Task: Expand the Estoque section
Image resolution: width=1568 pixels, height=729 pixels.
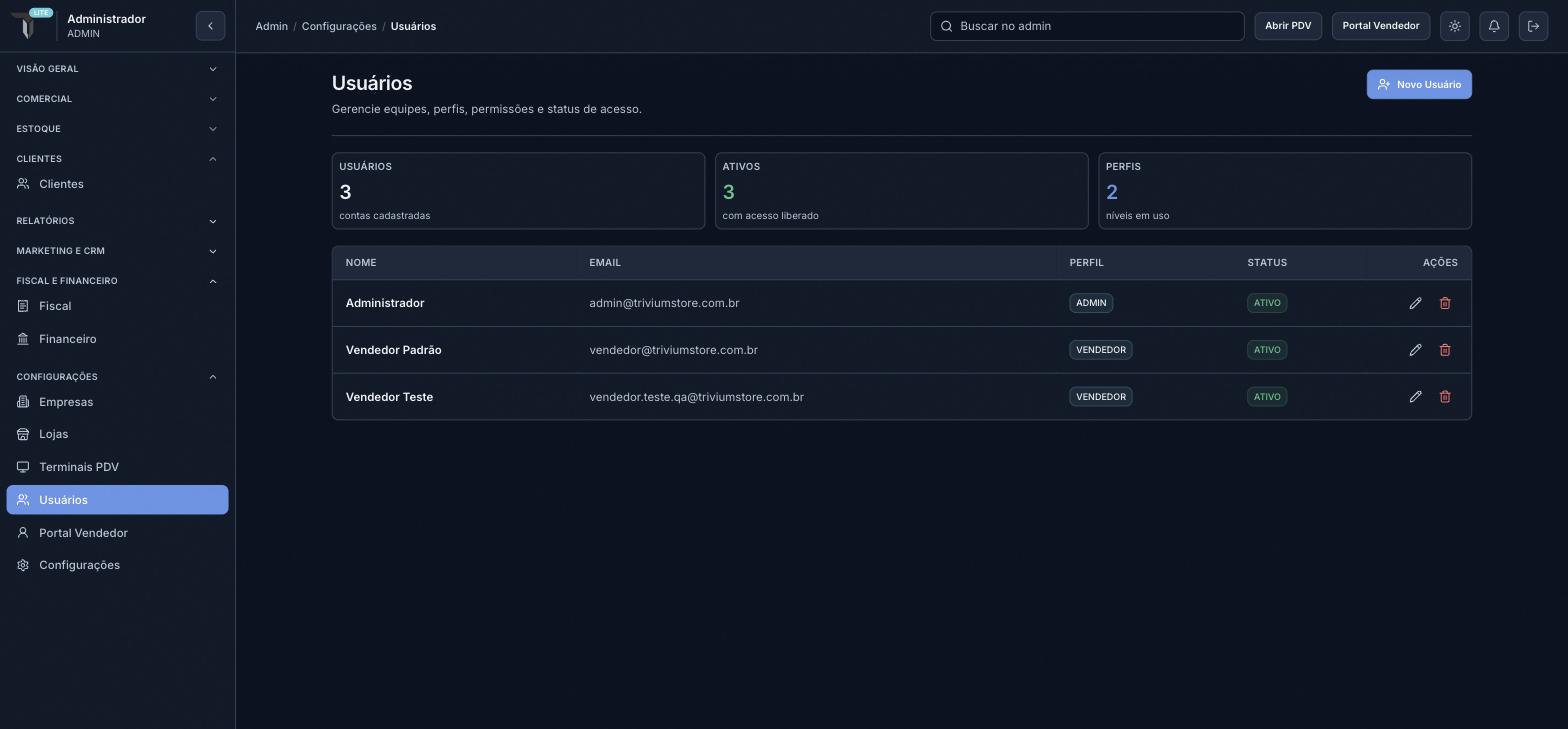Action: 117,129
